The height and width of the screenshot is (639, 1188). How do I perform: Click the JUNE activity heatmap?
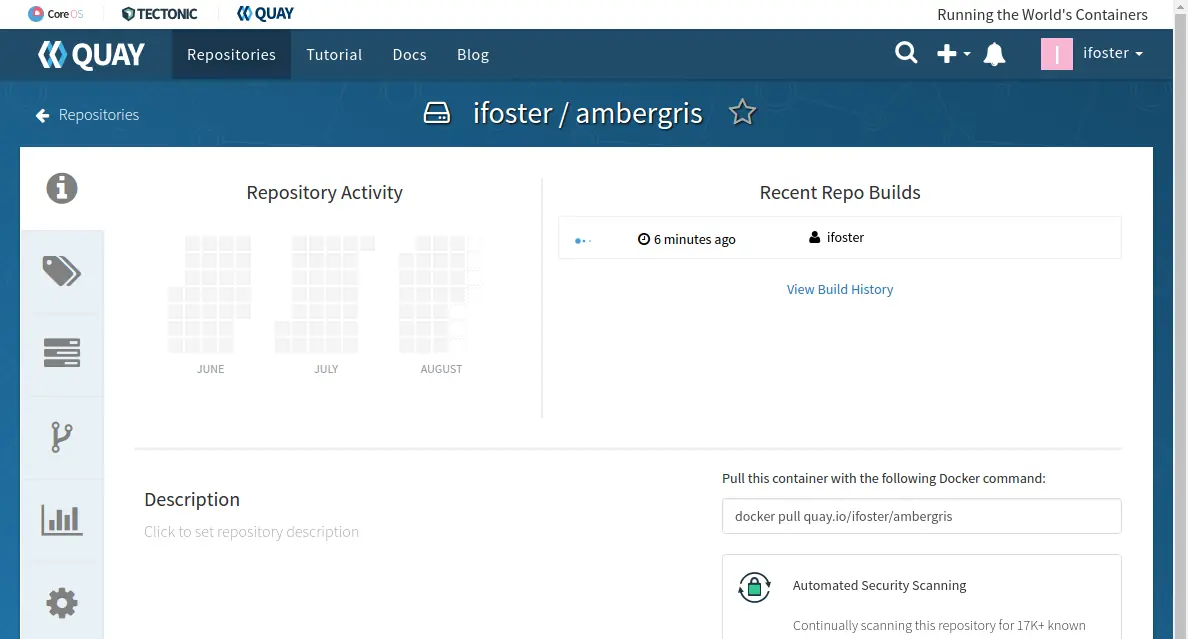point(210,294)
